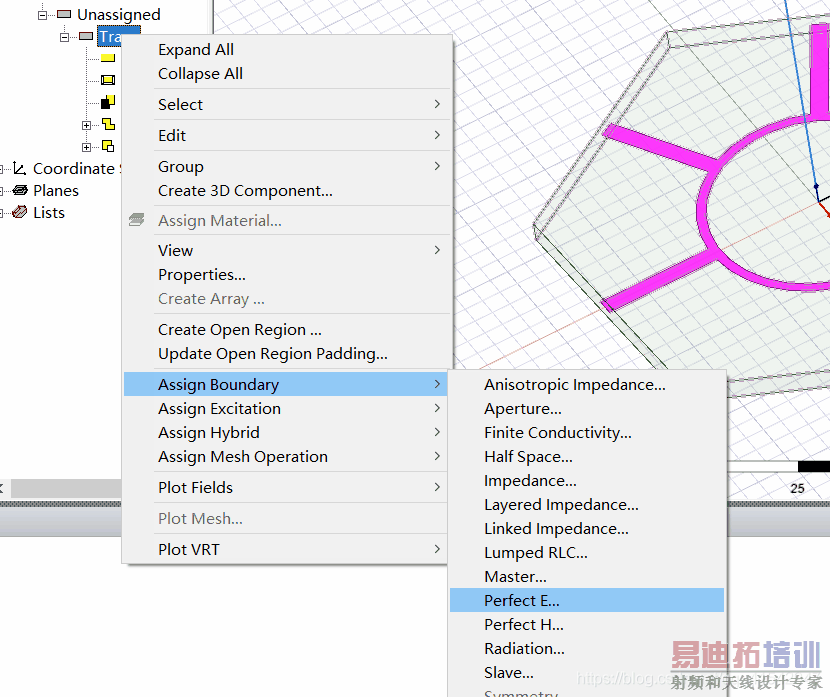
Task: Select Aperture... boundary
Action: tap(587, 409)
